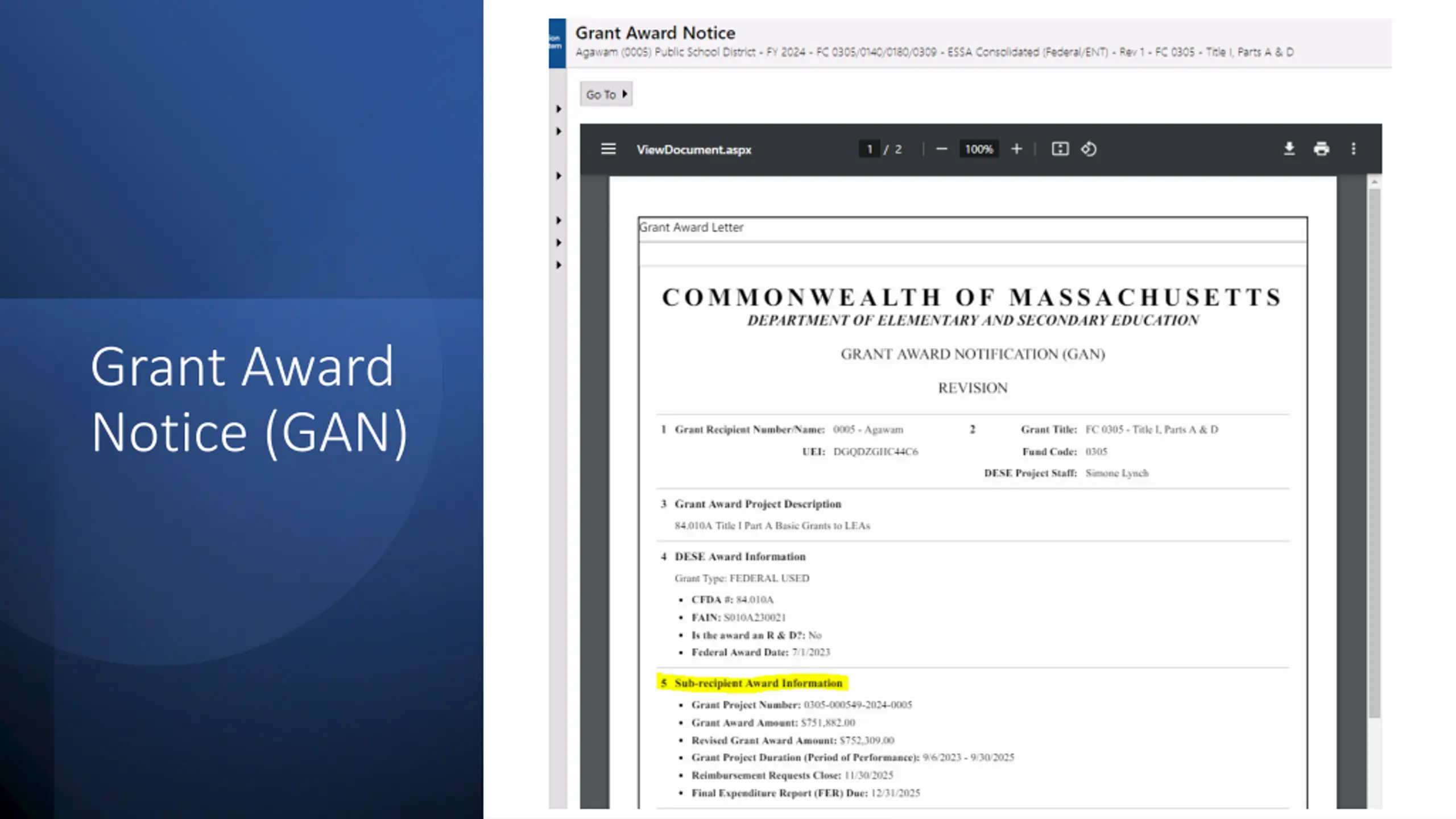Print the document using the printer icon
The height and width of the screenshot is (819, 1456).
click(1321, 149)
